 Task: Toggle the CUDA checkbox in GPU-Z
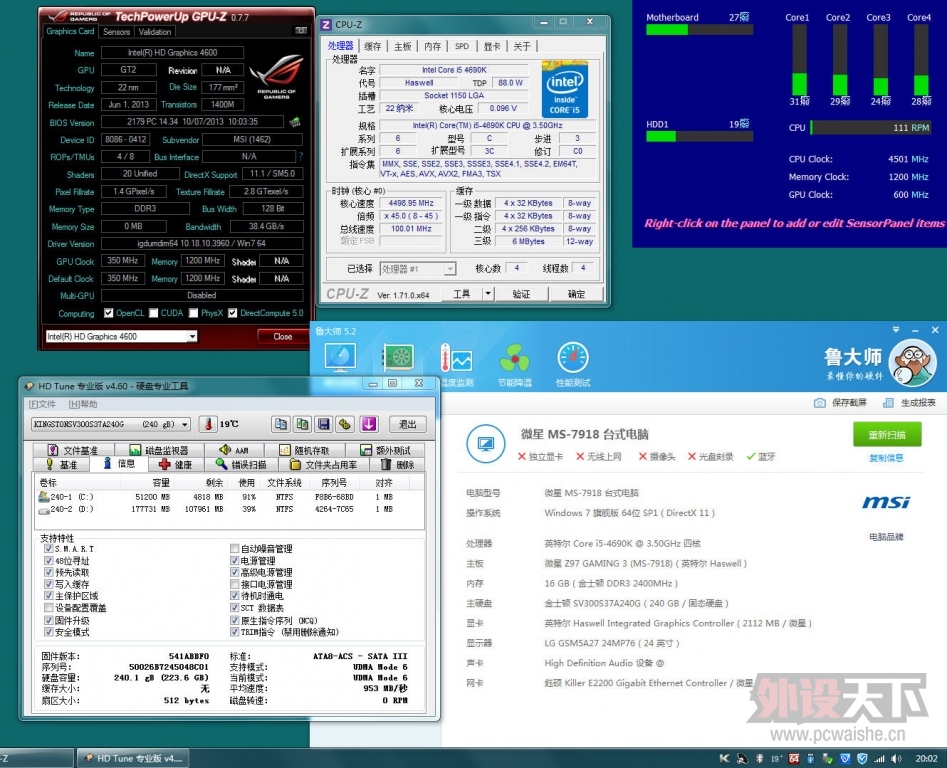tap(153, 313)
